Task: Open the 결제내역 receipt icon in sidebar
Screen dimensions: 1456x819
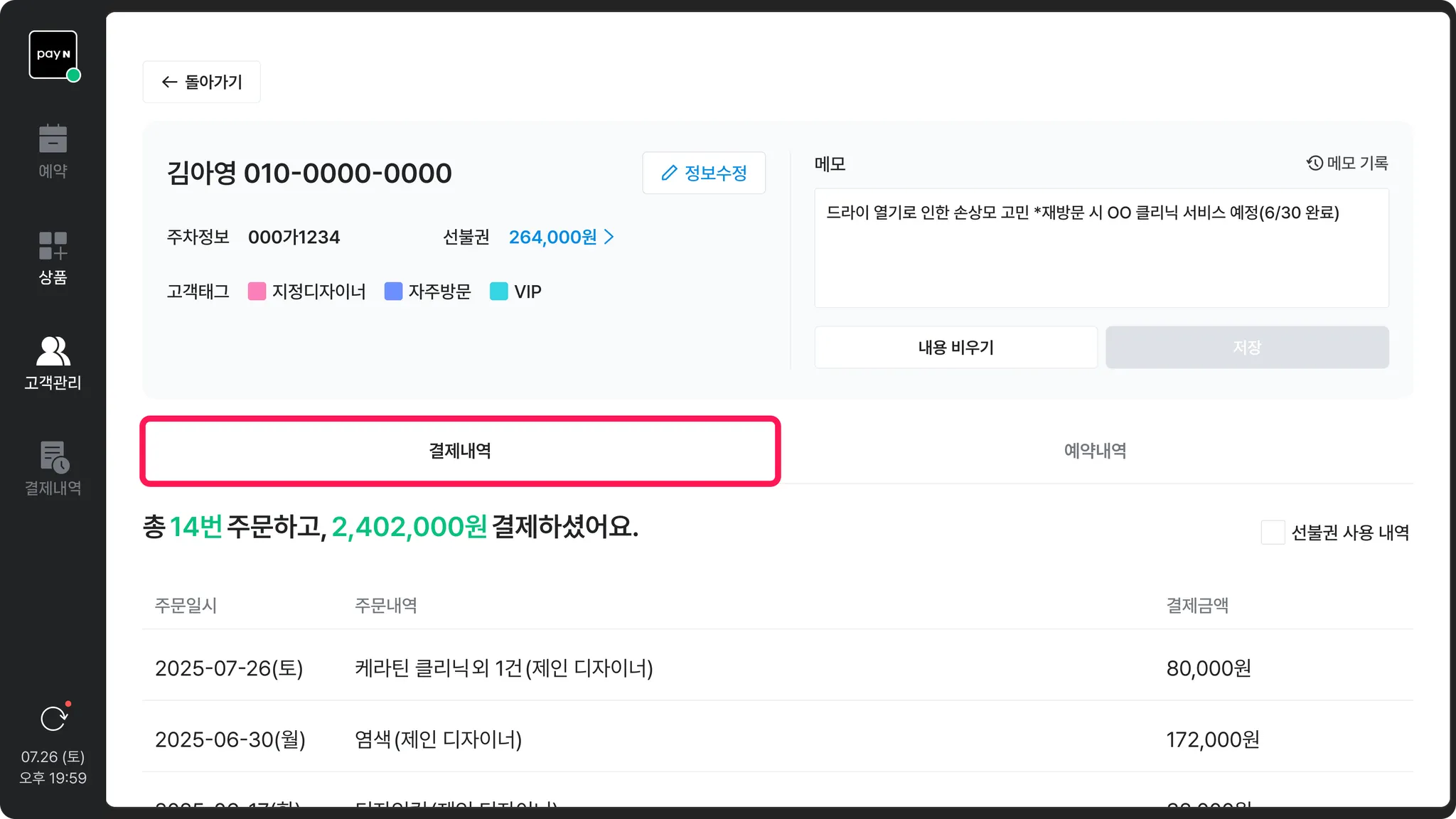Action: tap(53, 457)
